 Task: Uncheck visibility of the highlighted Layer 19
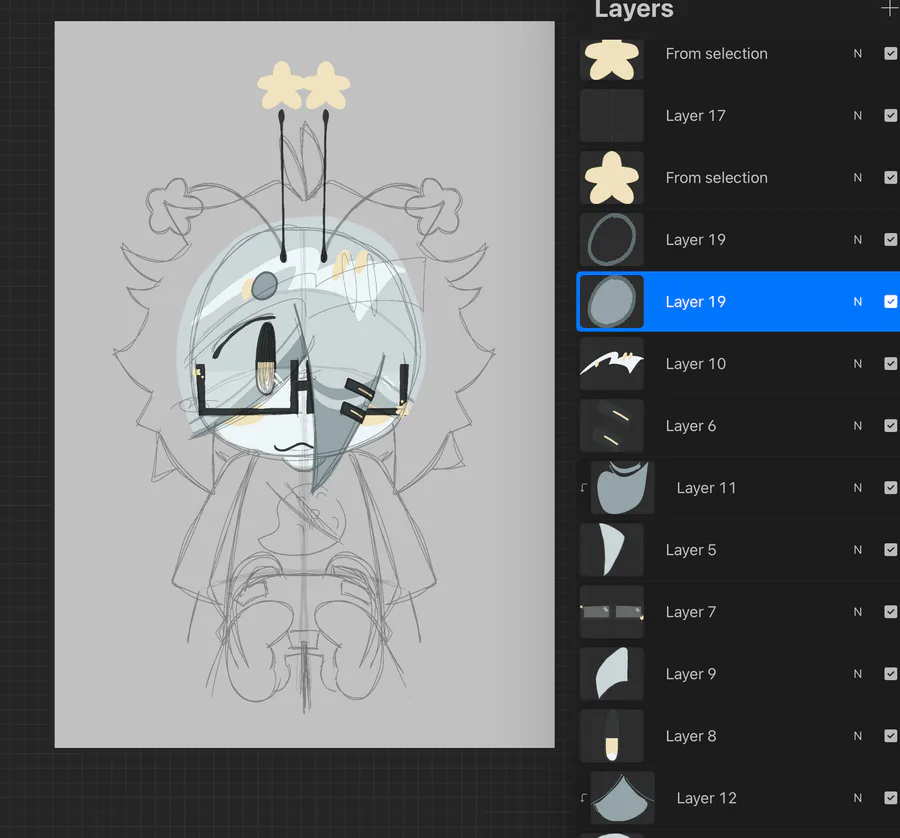coord(891,301)
